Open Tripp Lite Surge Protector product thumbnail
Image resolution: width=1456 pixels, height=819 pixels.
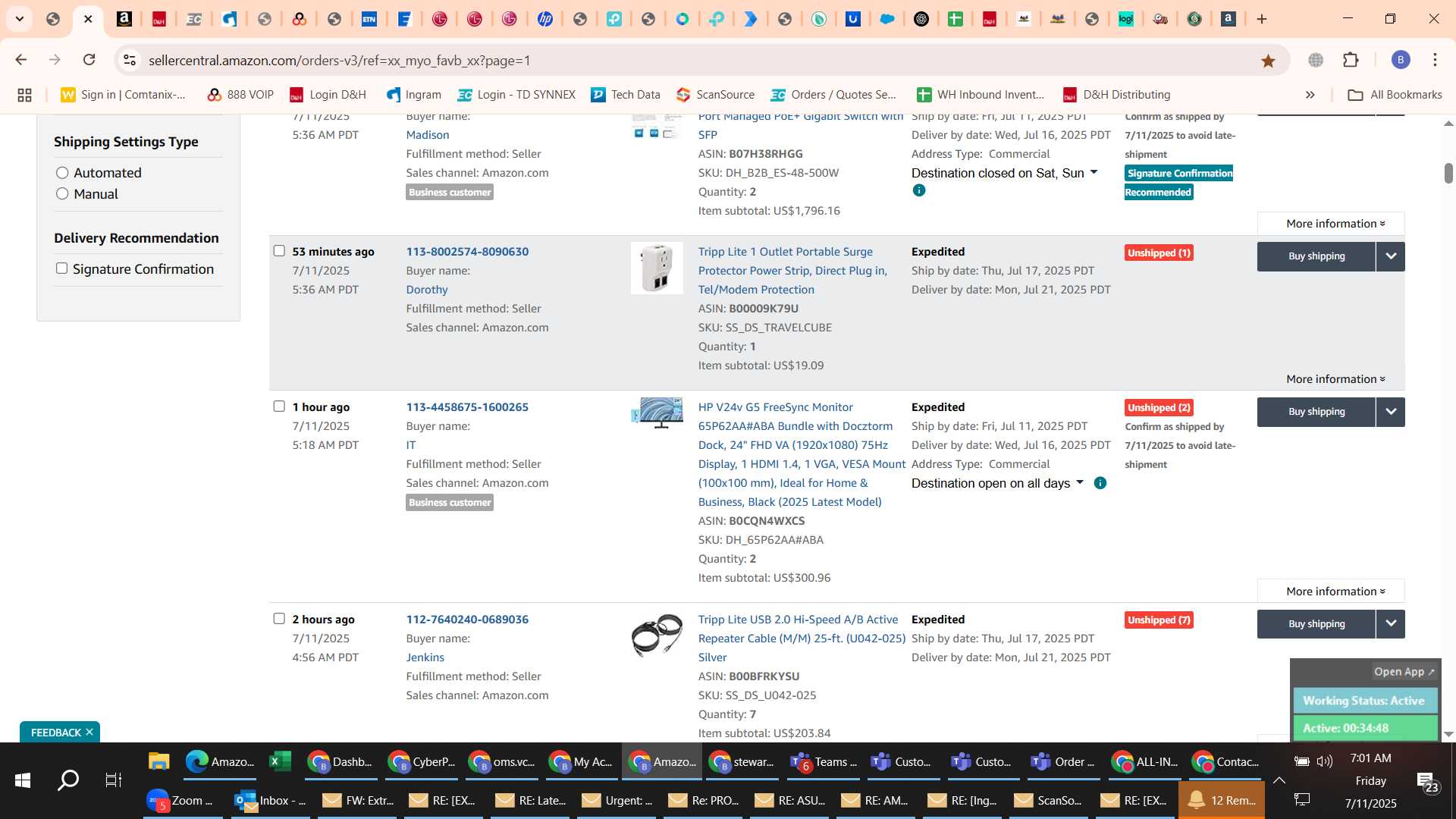click(657, 268)
